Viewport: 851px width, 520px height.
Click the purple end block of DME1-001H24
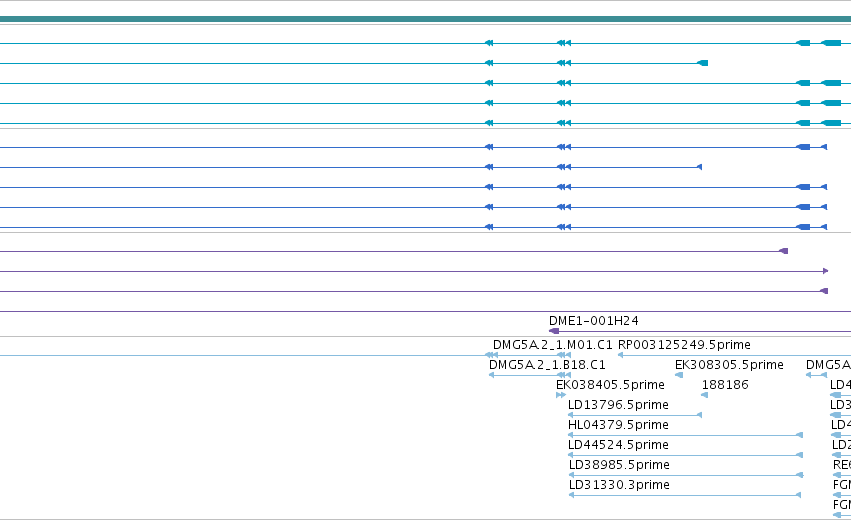(554, 331)
